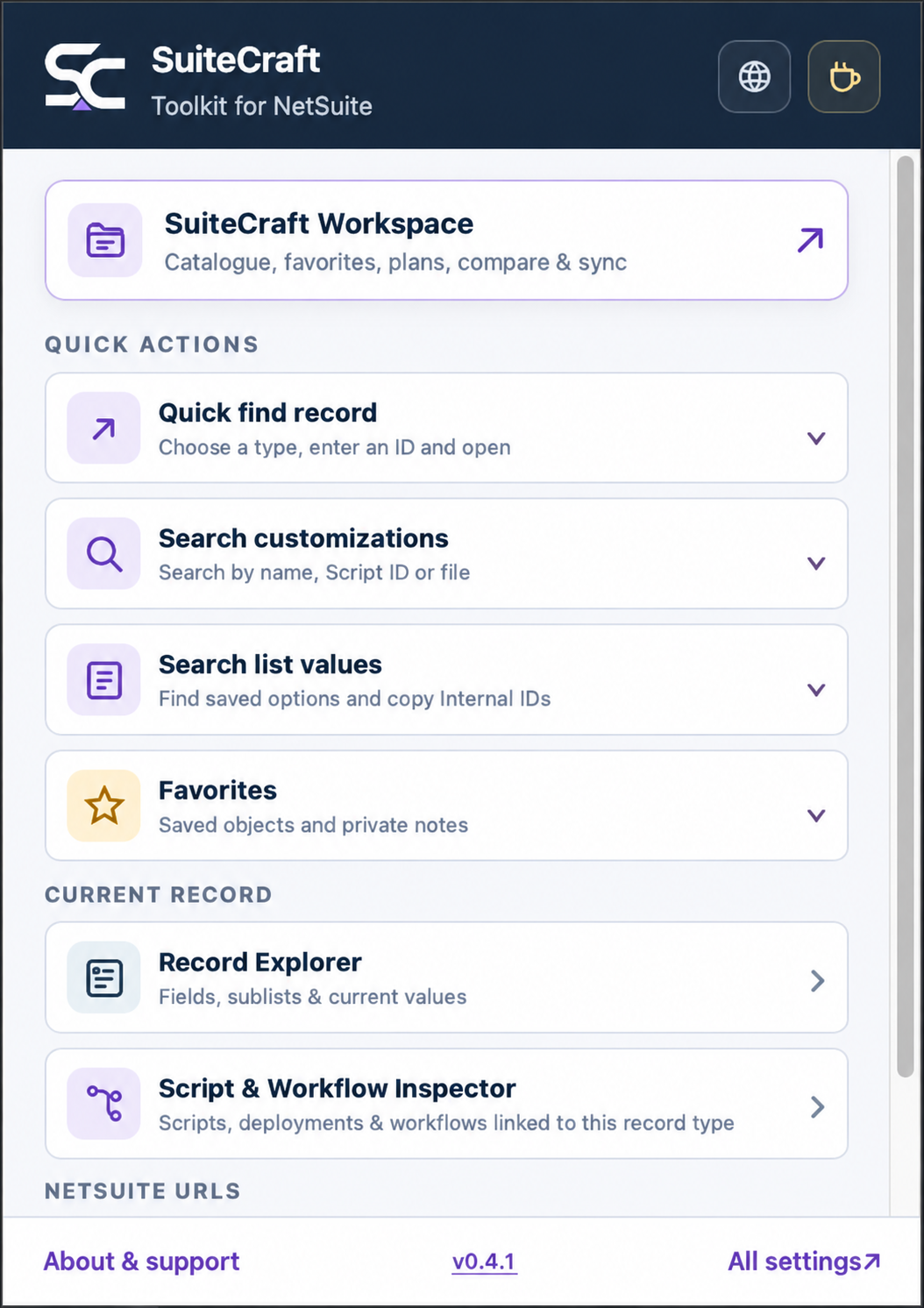924x1308 pixels.
Task: Click the SuiteCraft Workspace folder icon
Action: (105, 240)
